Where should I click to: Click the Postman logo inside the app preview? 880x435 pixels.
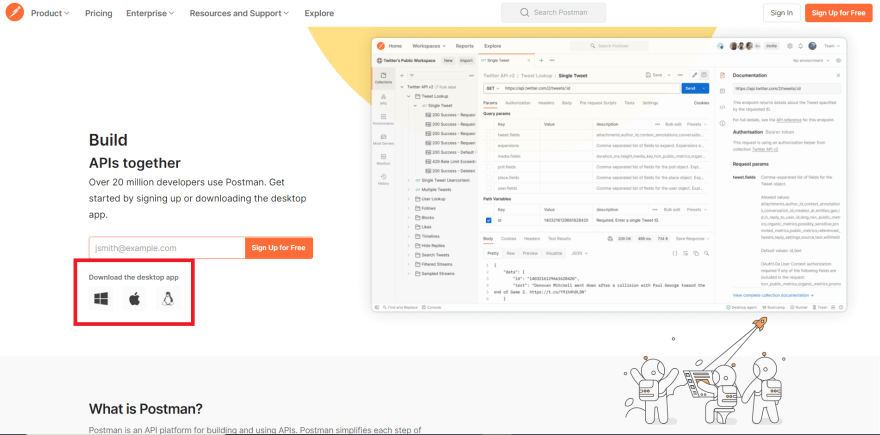(x=381, y=46)
